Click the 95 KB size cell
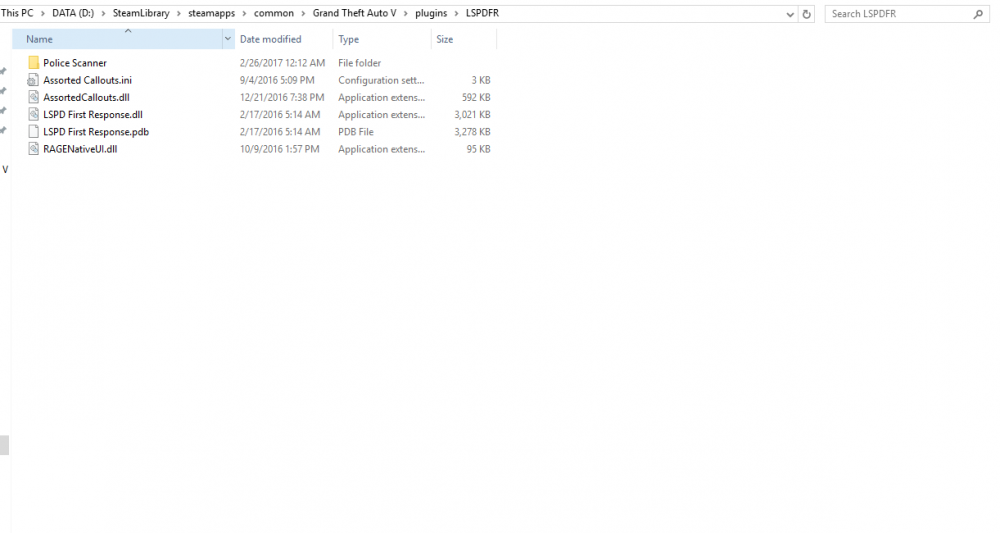This screenshot has height=533, width=1000. (x=478, y=149)
